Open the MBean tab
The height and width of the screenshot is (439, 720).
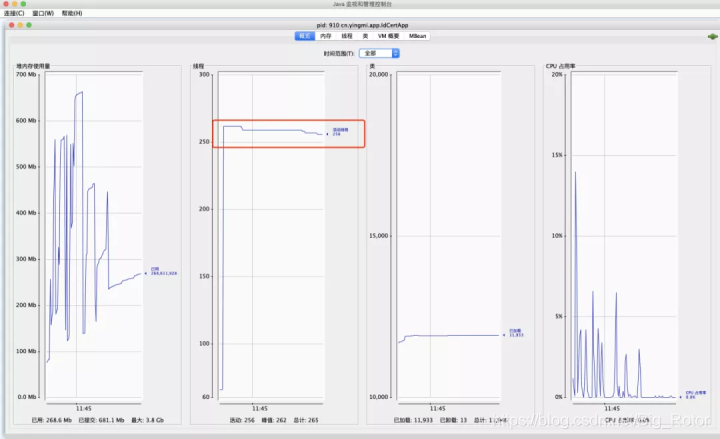pos(417,36)
